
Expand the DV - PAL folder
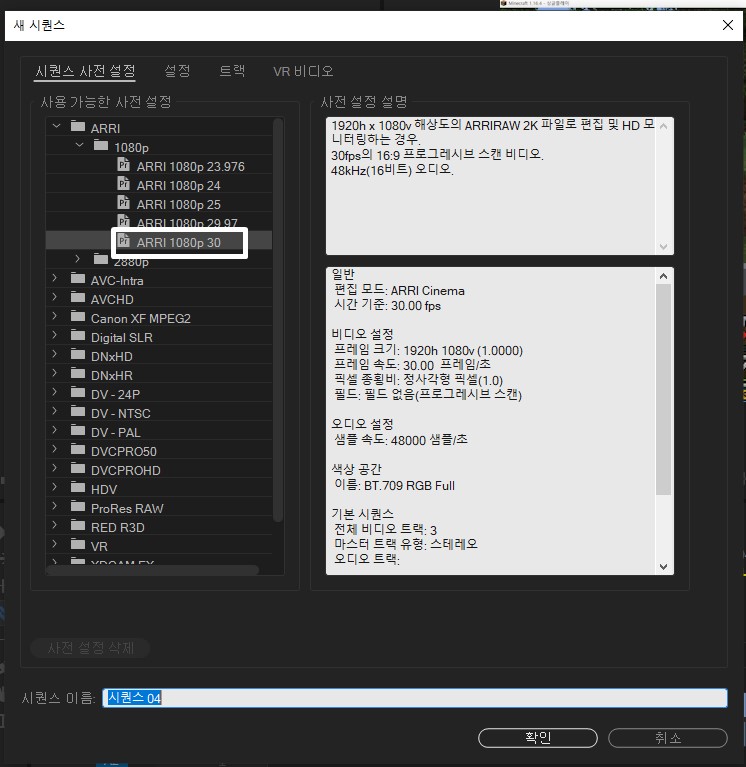pos(54,430)
